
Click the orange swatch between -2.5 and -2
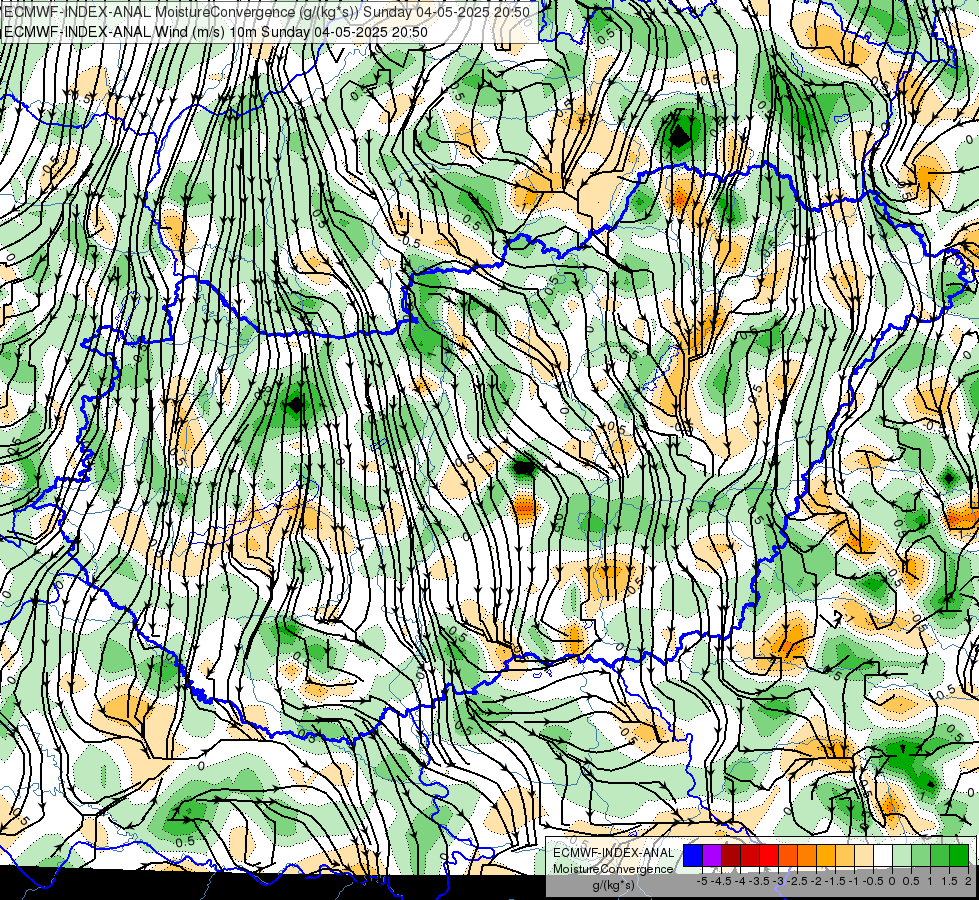[x=807, y=855]
